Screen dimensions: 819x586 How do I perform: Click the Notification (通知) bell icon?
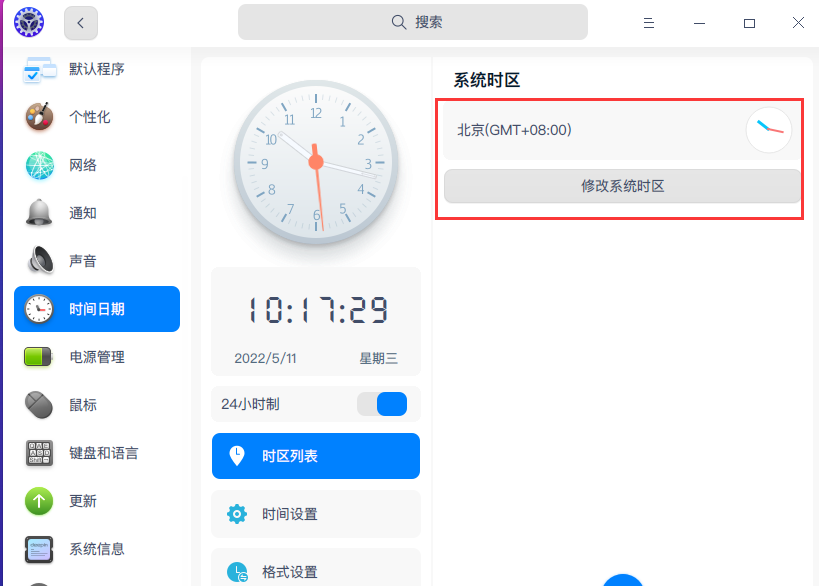coord(39,213)
